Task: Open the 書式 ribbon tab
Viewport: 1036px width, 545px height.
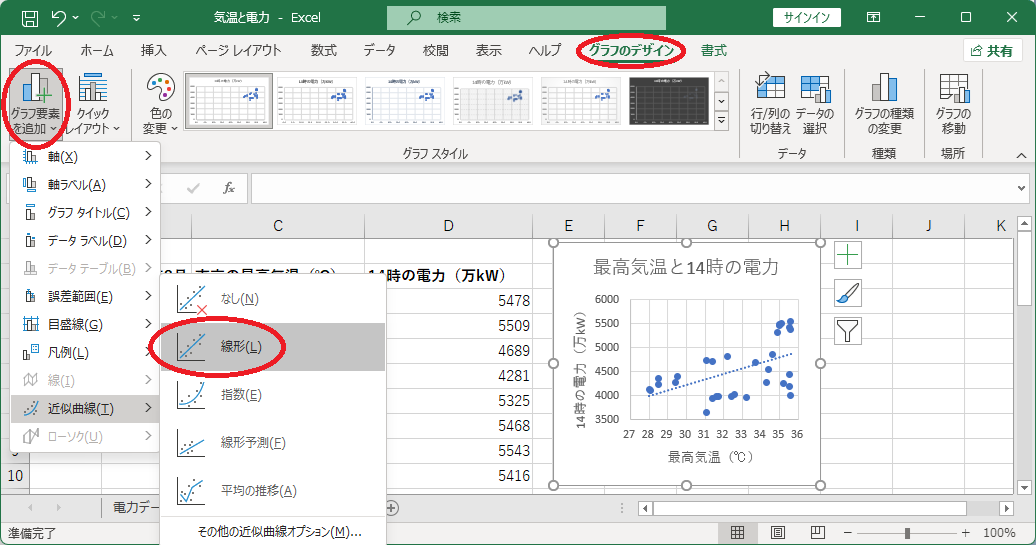Action: pos(714,51)
